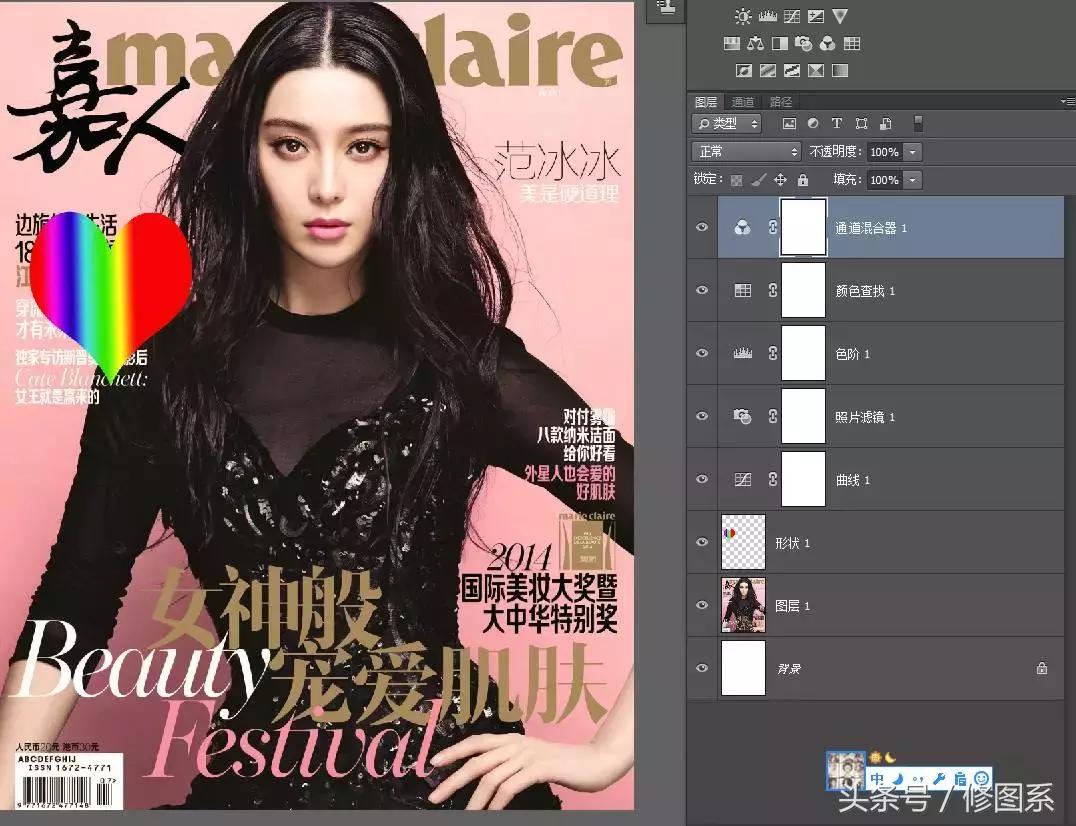The width and height of the screenshot is (1076, 826).
Task: Open the Curves adjustment icon
Action: pos(793,16)
